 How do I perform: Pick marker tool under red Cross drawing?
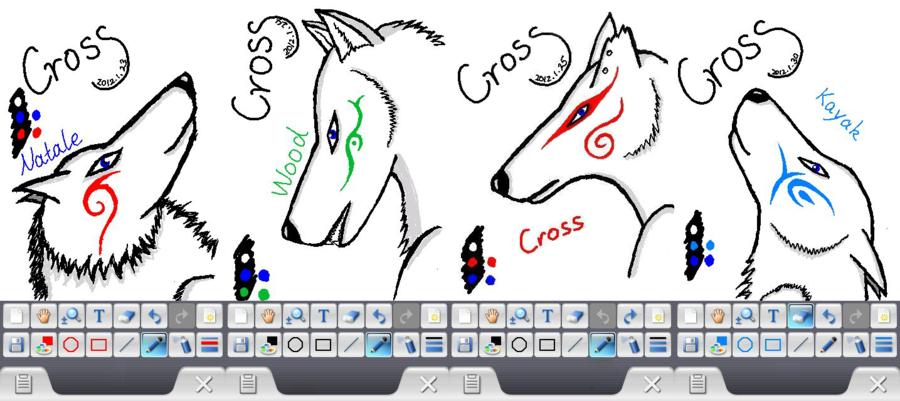(631, 345)
